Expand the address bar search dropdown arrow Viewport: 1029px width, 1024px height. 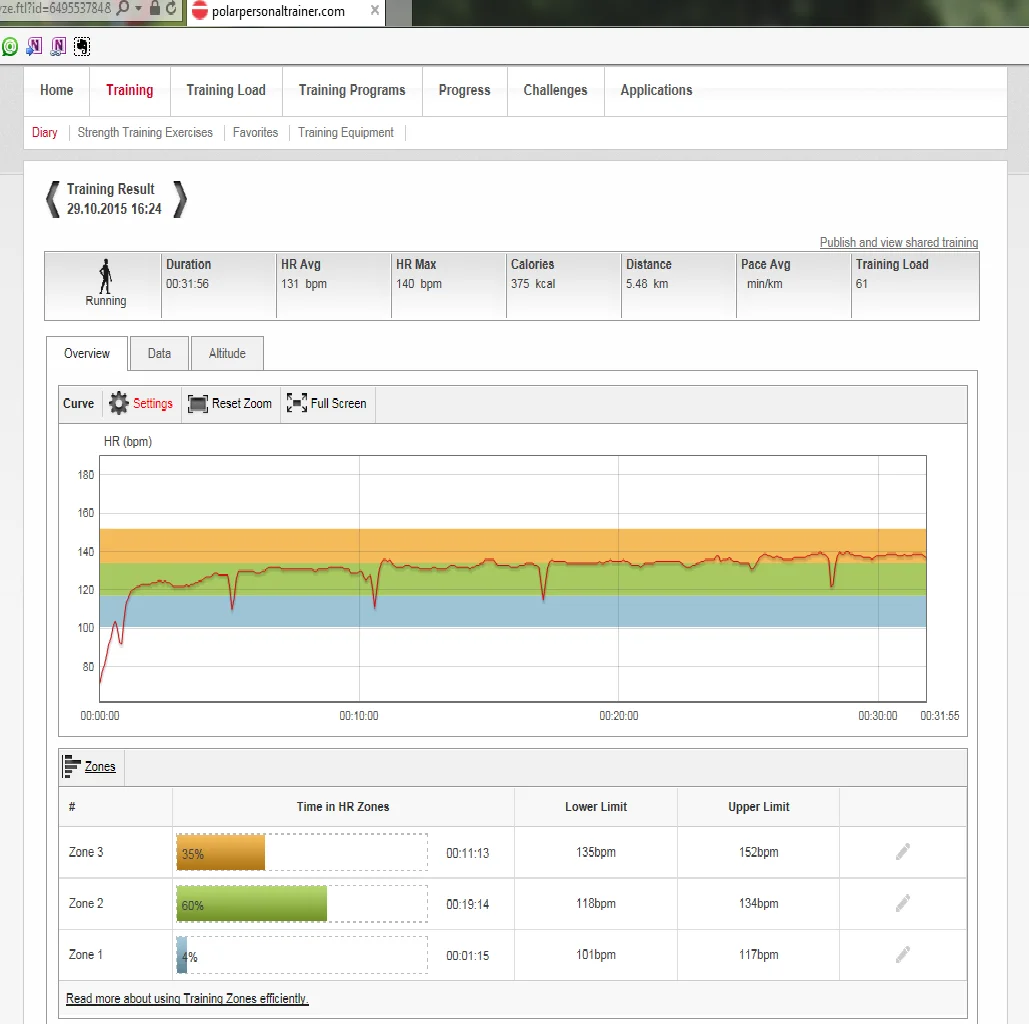point(138,9)
